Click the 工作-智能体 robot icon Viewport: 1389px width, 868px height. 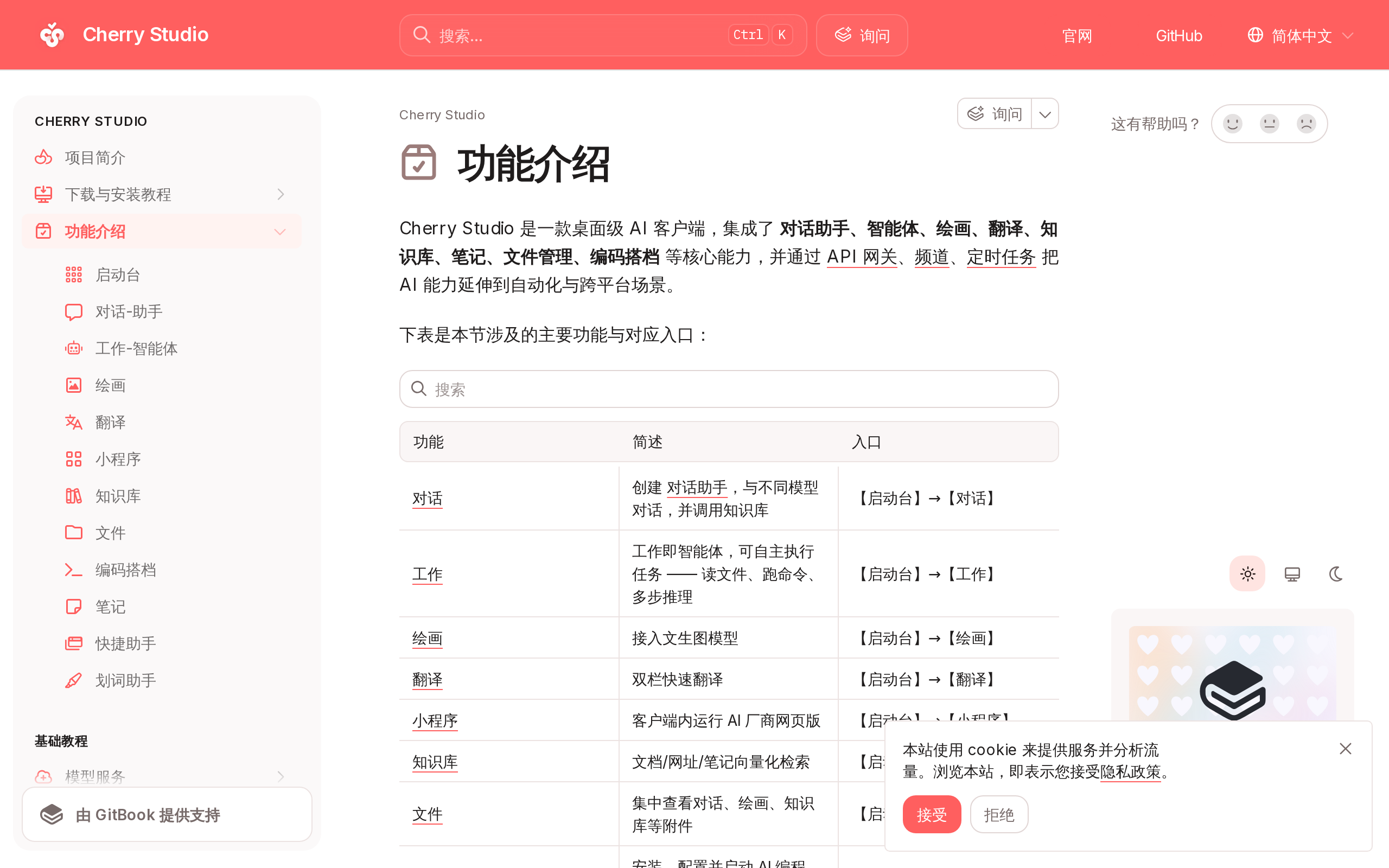point(73,348)
